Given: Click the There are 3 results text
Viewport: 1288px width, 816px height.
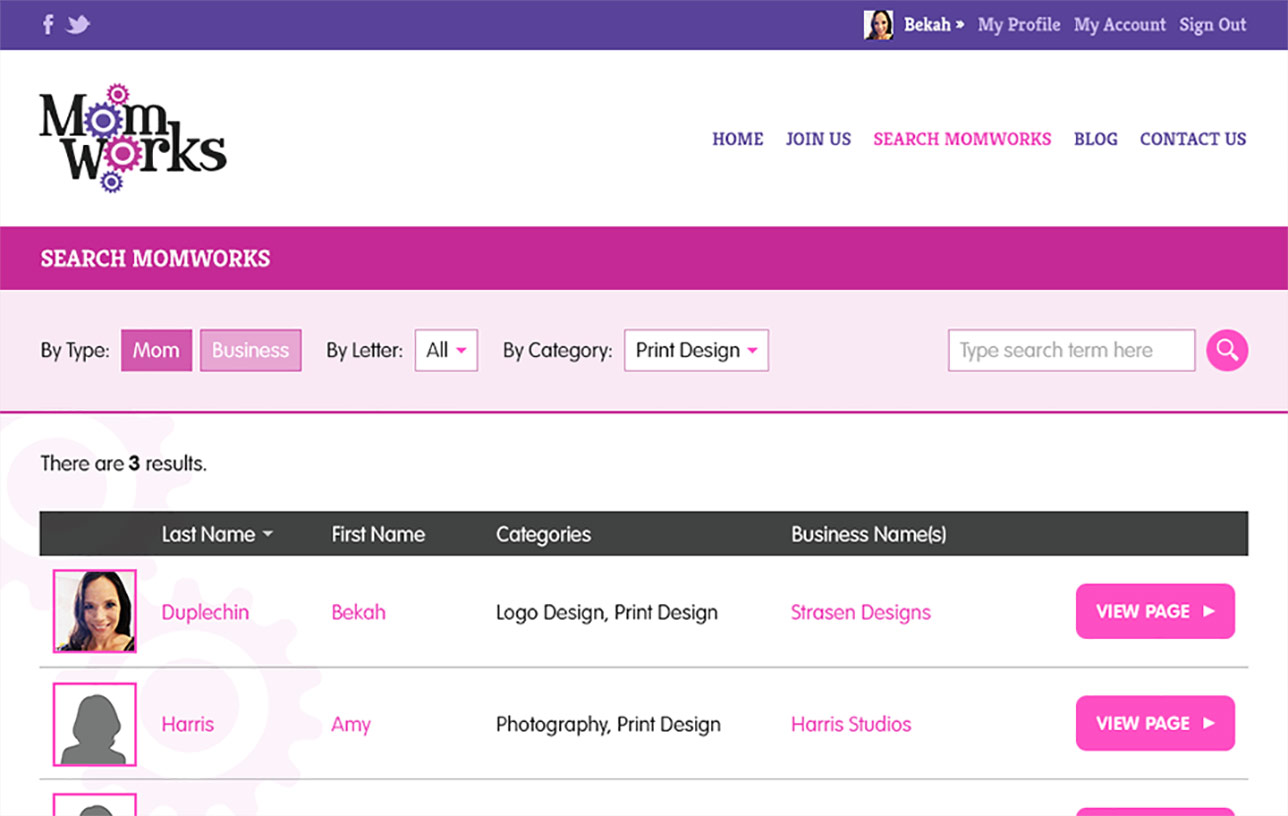Looking at the screenshot, I should click(124, 464).
